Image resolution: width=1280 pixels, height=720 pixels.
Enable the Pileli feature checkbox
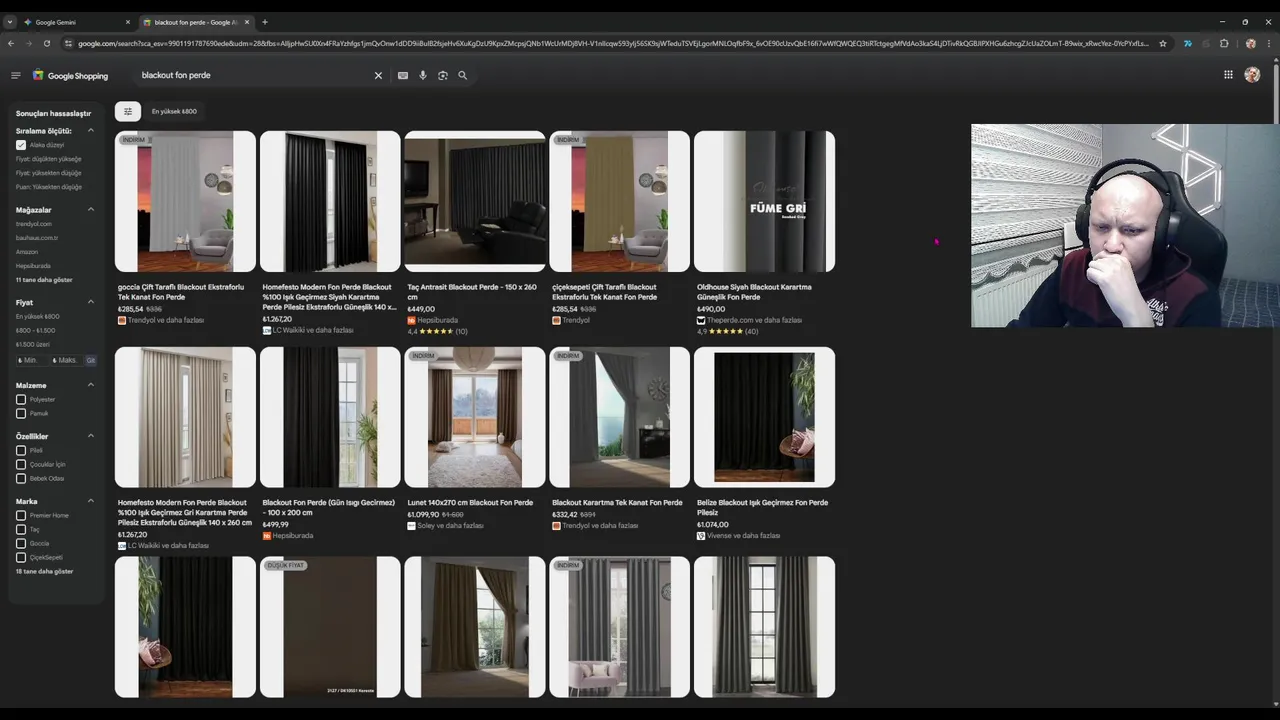coord(21,450)
